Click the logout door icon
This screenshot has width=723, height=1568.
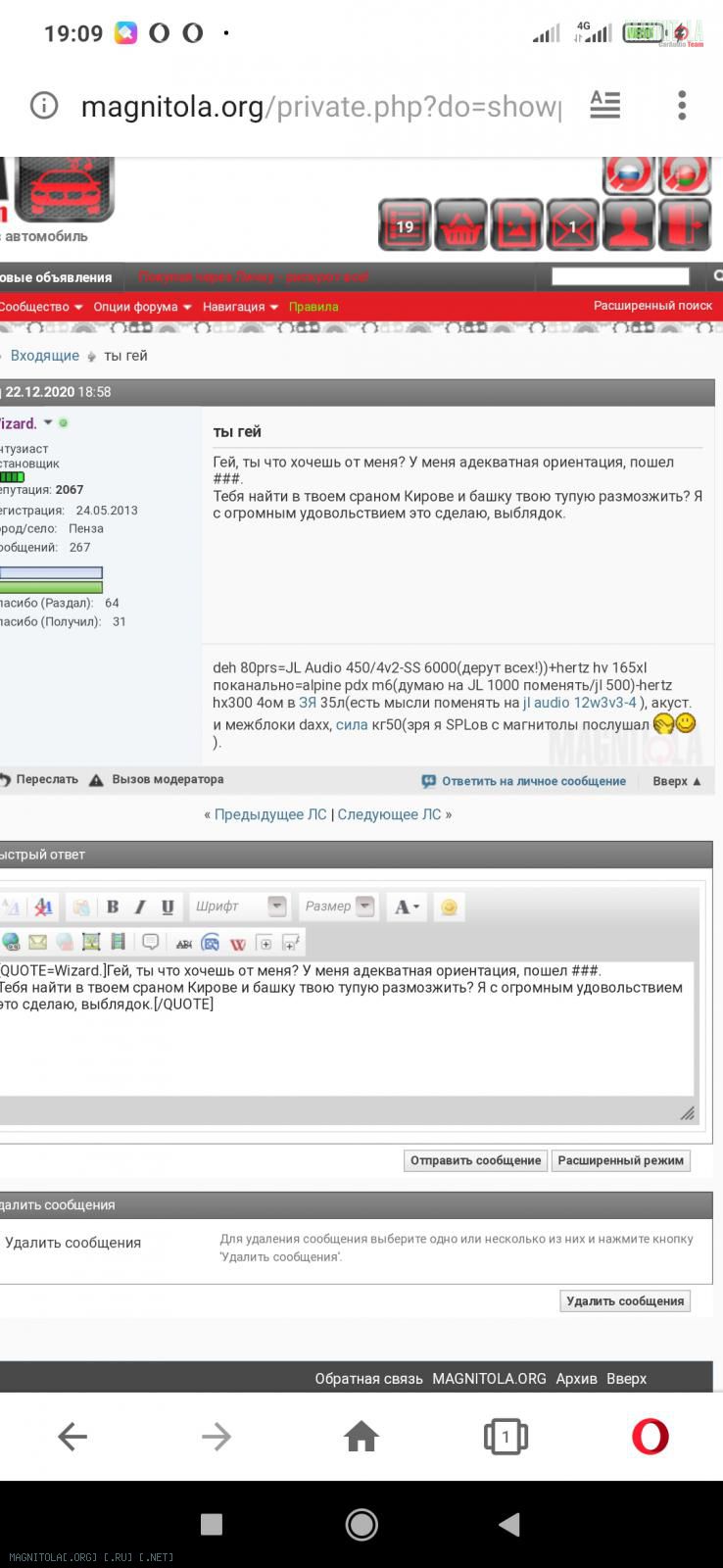685,225
